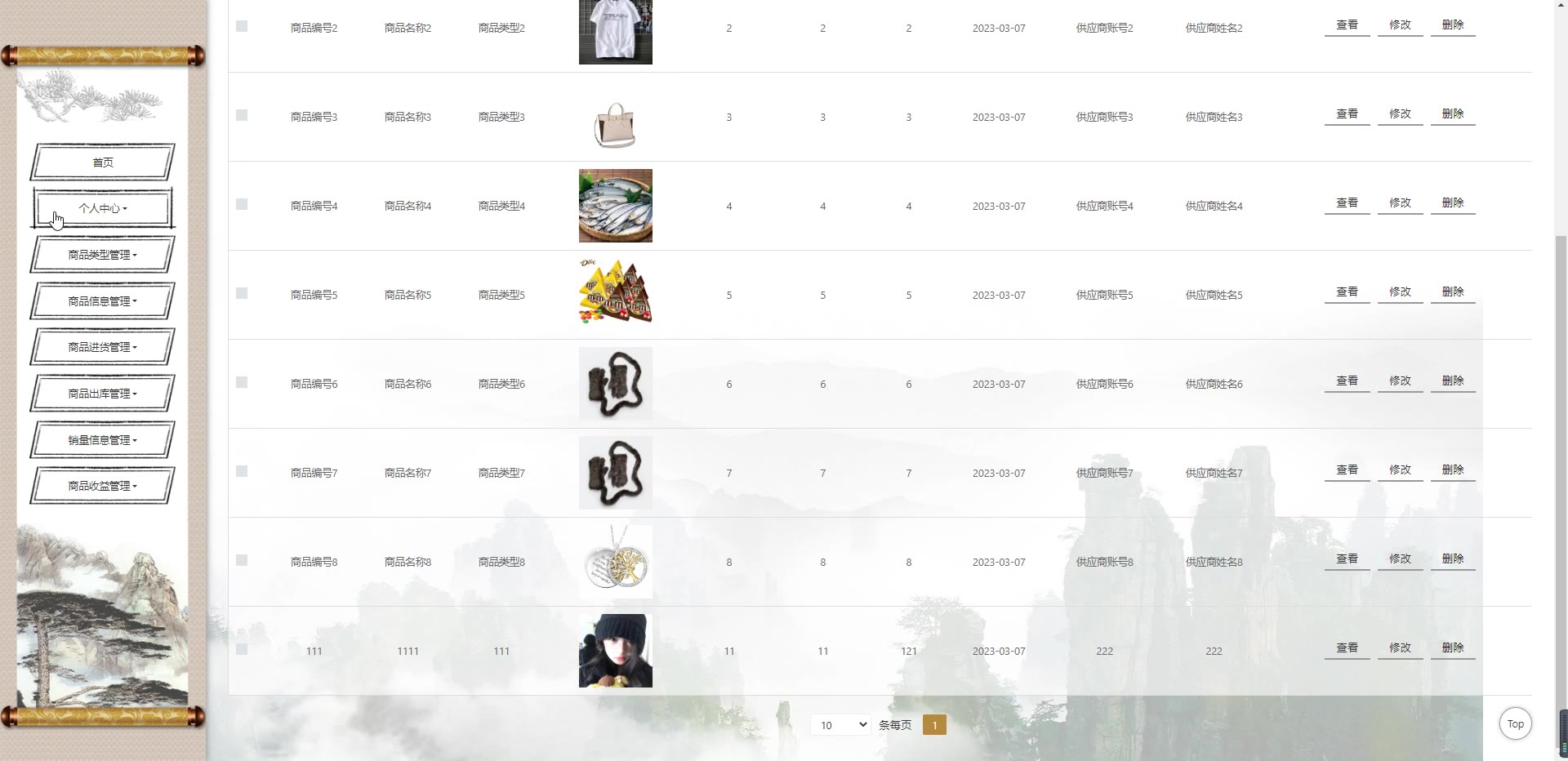1568x761 pixels.
Task: Expand the 商品进货管理 sidebar menu
Action: pos(103,347)
